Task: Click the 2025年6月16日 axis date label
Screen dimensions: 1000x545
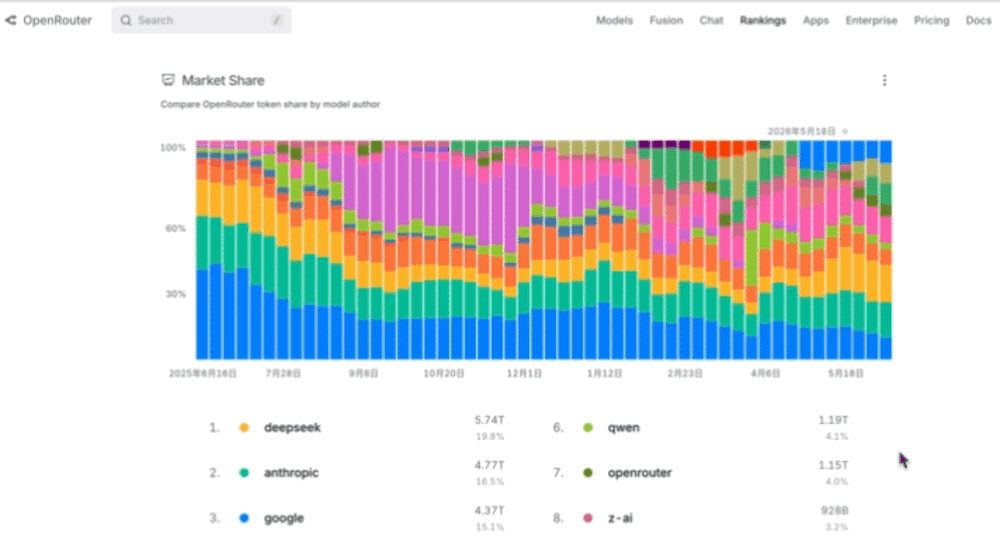Action: 203,374
